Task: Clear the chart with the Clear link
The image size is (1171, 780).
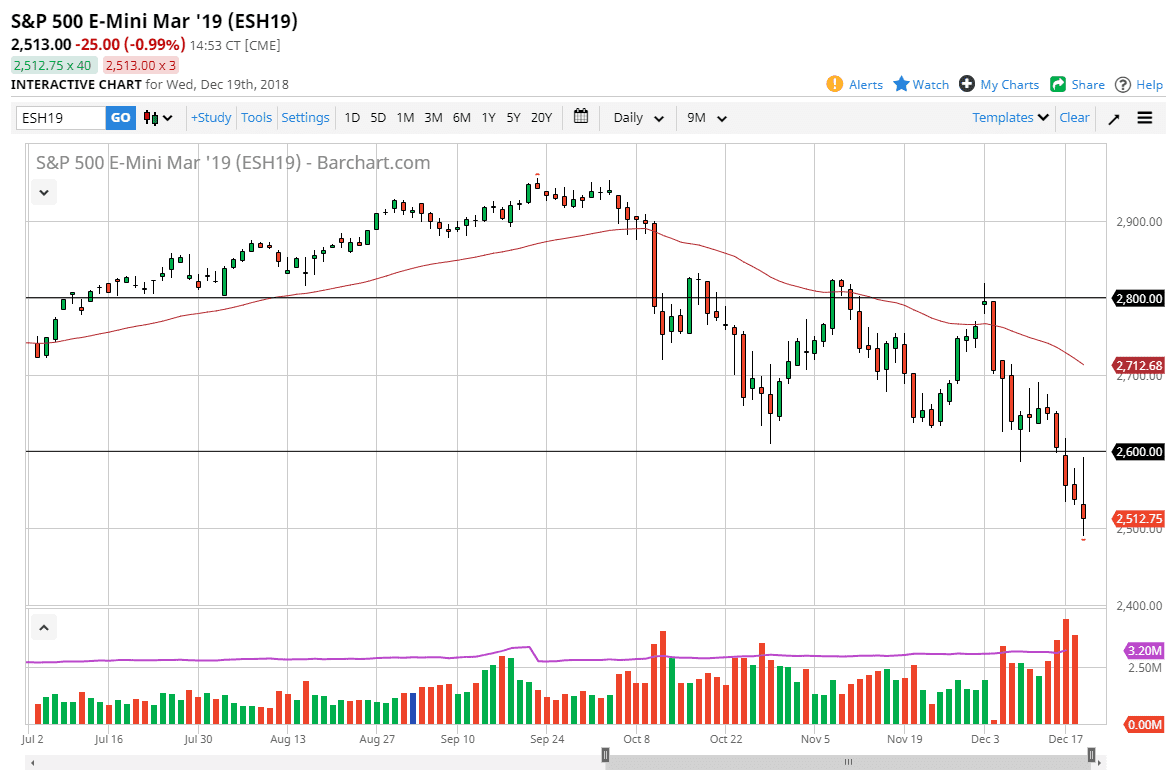Action: (x=1074, y=117)
